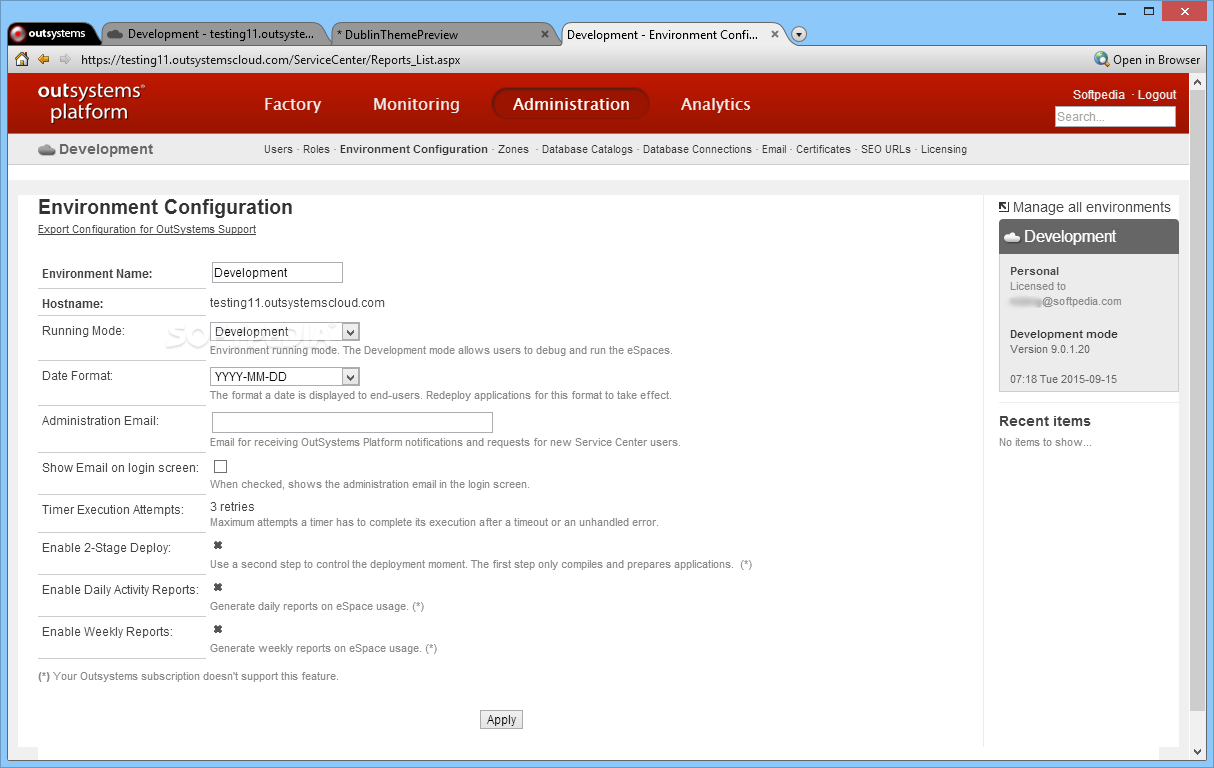Click the '3 retries' value

[x=232, y=507]
